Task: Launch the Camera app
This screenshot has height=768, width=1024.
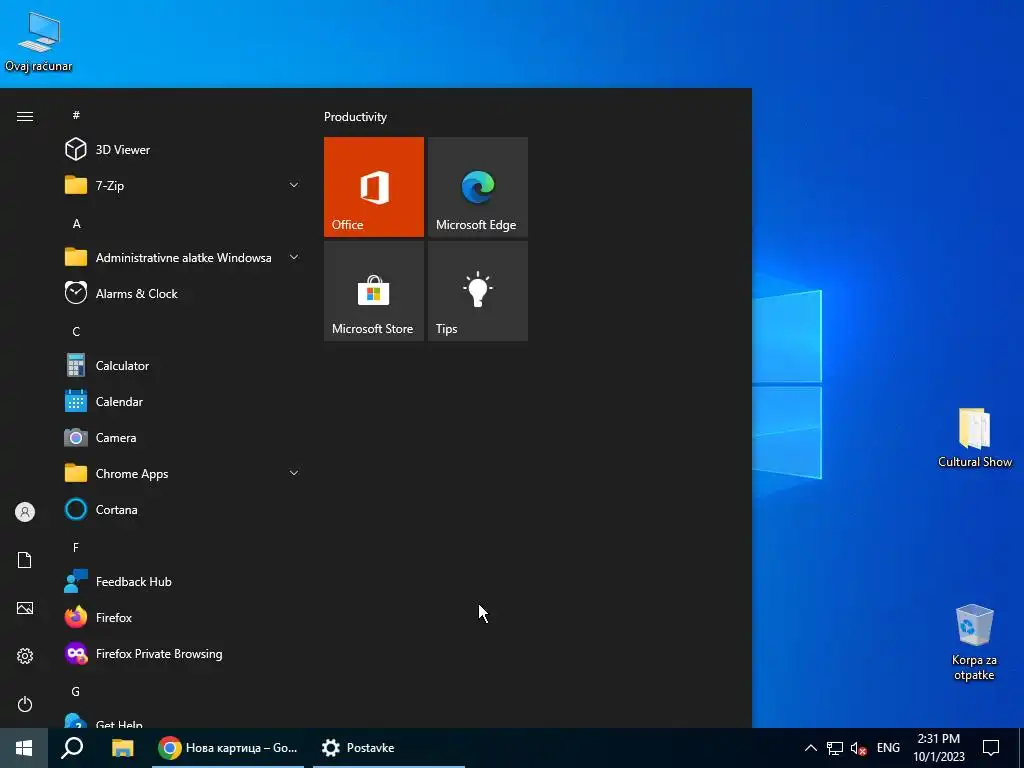Action: [183, 438]
